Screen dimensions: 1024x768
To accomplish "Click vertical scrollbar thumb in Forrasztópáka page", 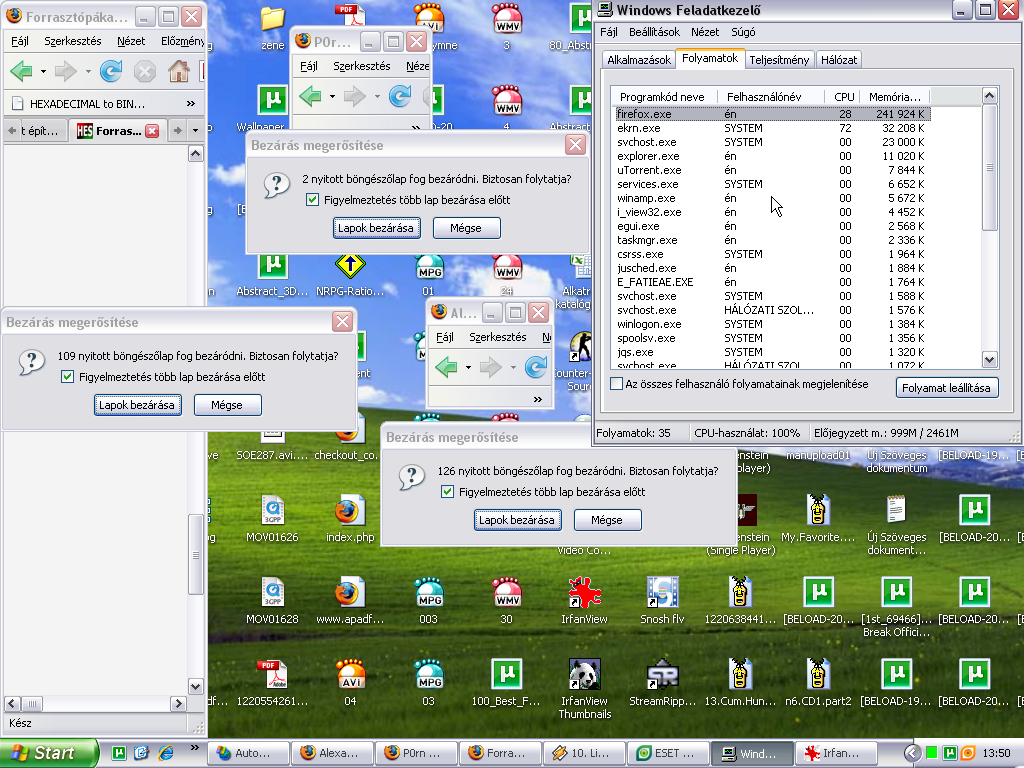I will pyautogui.click(x=195, y=554).
